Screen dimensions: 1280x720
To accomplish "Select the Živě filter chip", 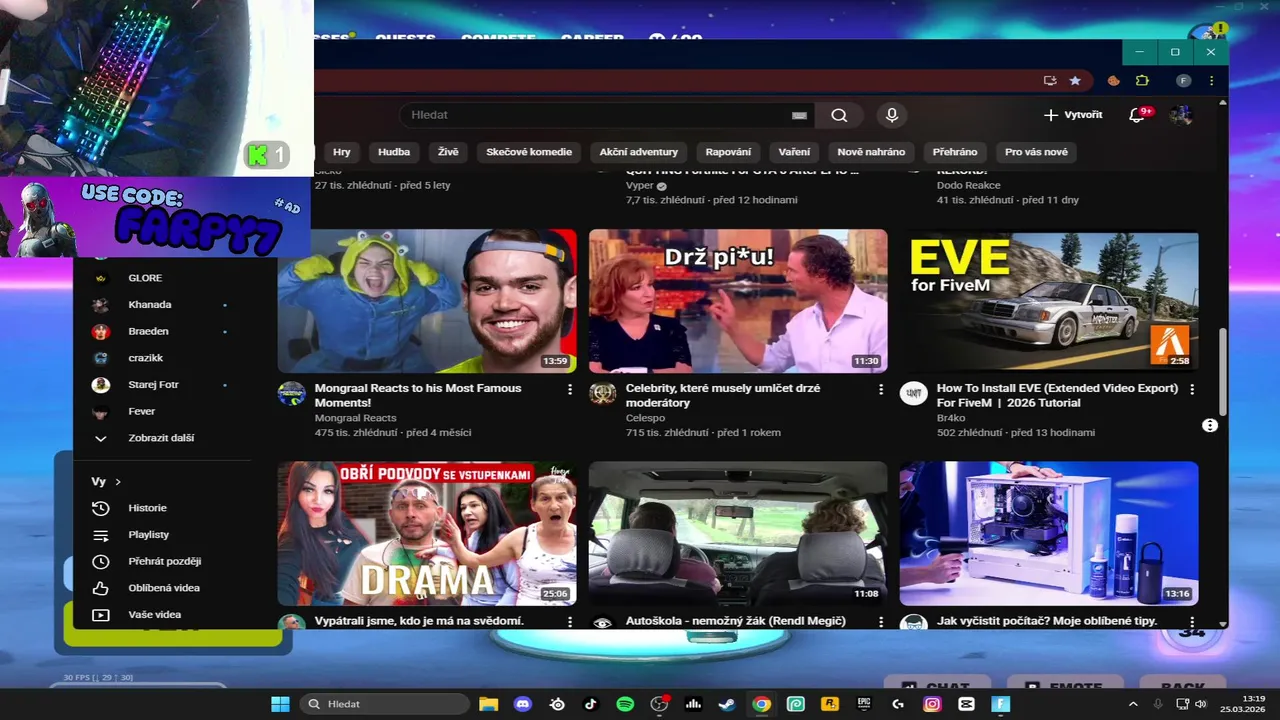I will click(x=448, y=152).
